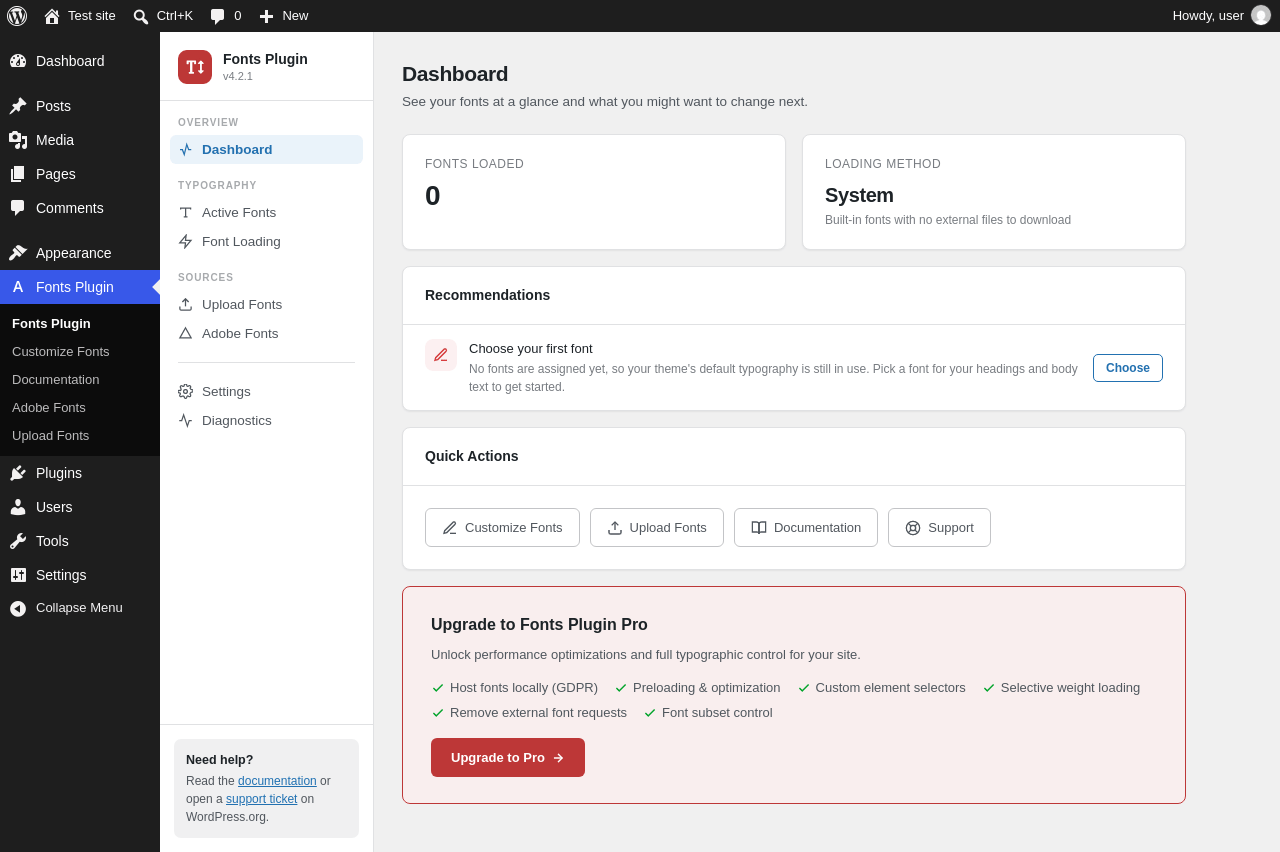Click the Font Loading lightning icon
The width and height of the screenshot is (1280, 852).
coord(185,241)
